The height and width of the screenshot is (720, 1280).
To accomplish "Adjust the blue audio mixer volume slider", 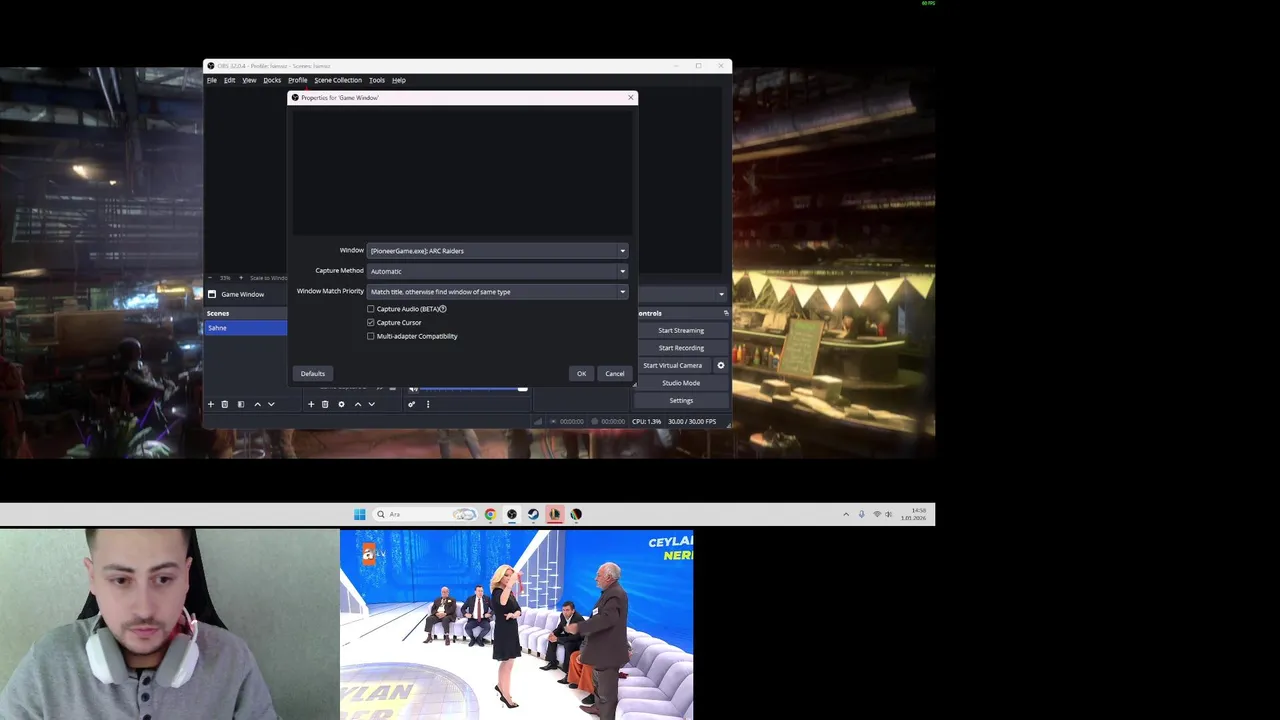I will pyautogui.click(x=473, y=388).
